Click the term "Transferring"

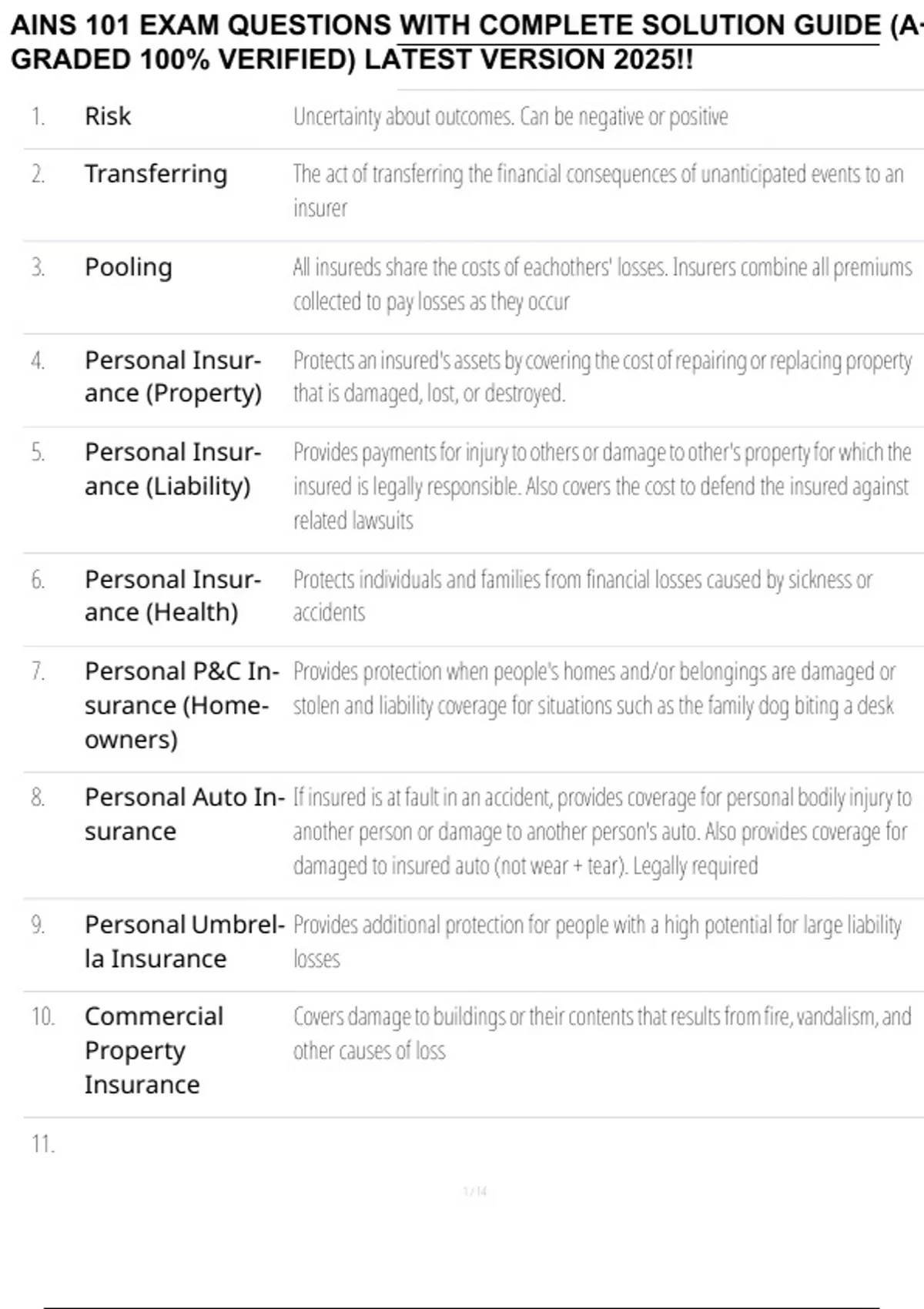(x=156, y=175)
